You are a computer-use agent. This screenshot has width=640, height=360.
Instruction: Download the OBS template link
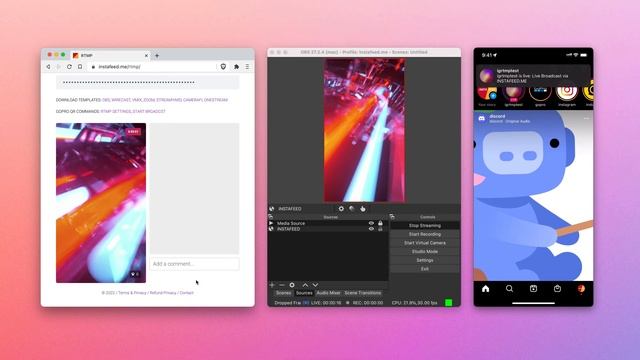pos(106,100)
